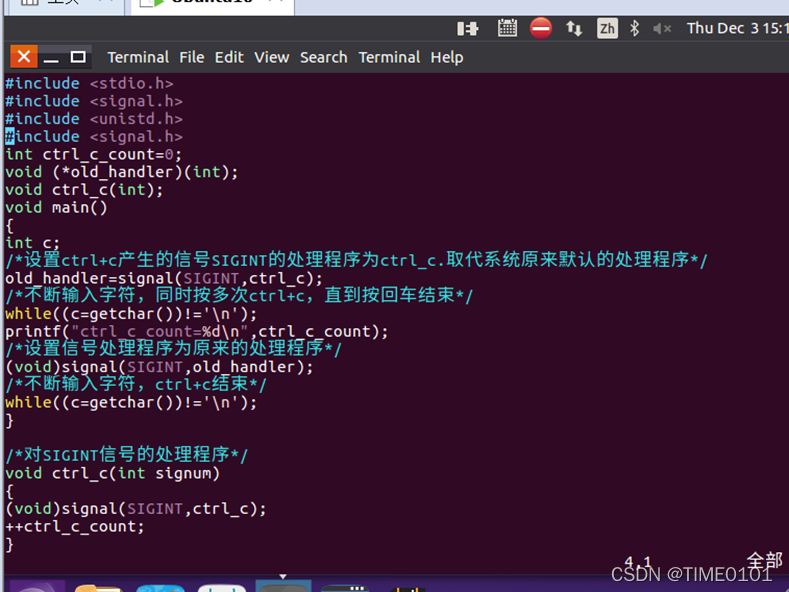Click the line '#include <unistd.h>'

(x=94, y=119)
